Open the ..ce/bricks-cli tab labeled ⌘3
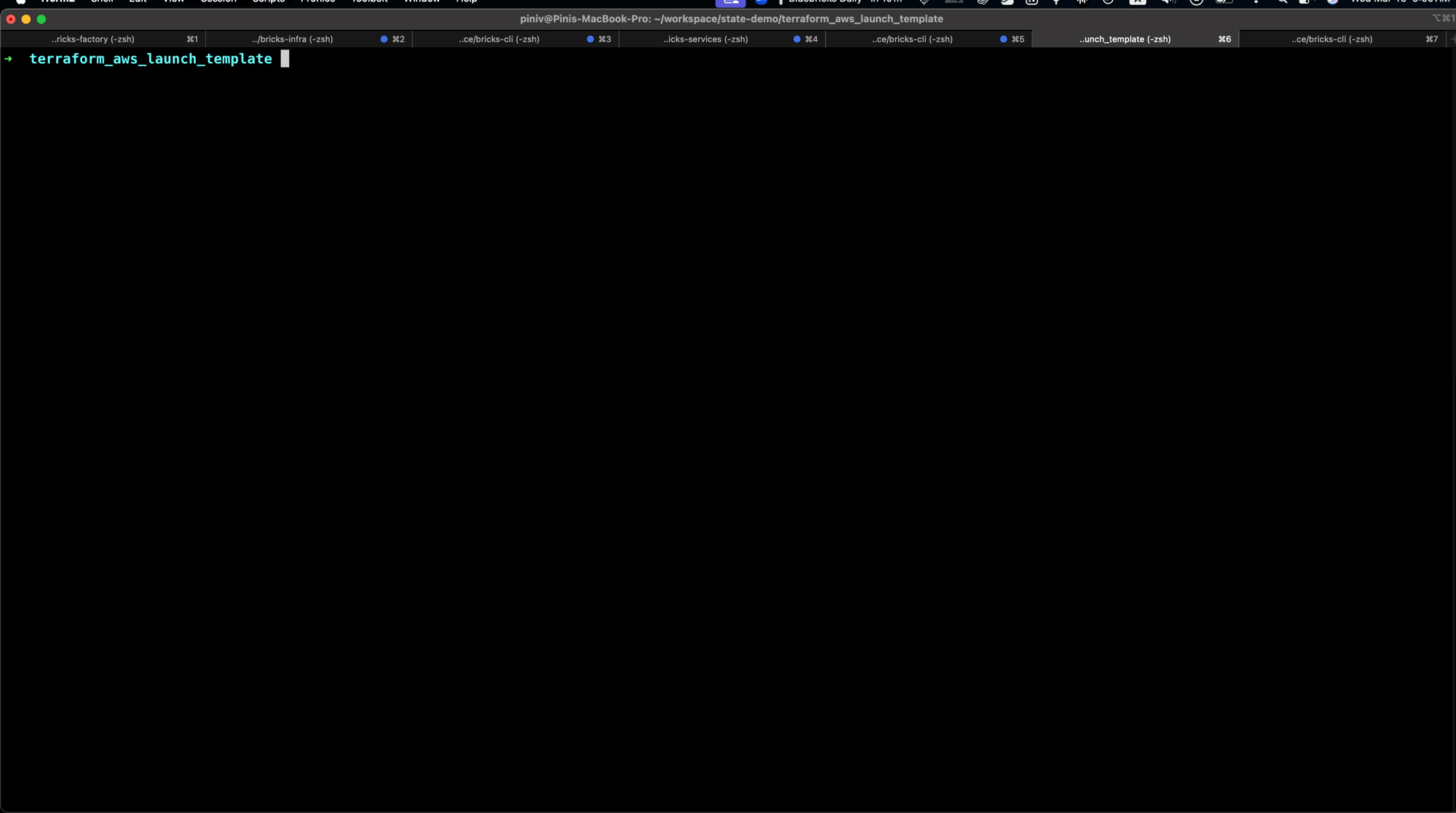1456x813 pixels. tap(499, 39)
